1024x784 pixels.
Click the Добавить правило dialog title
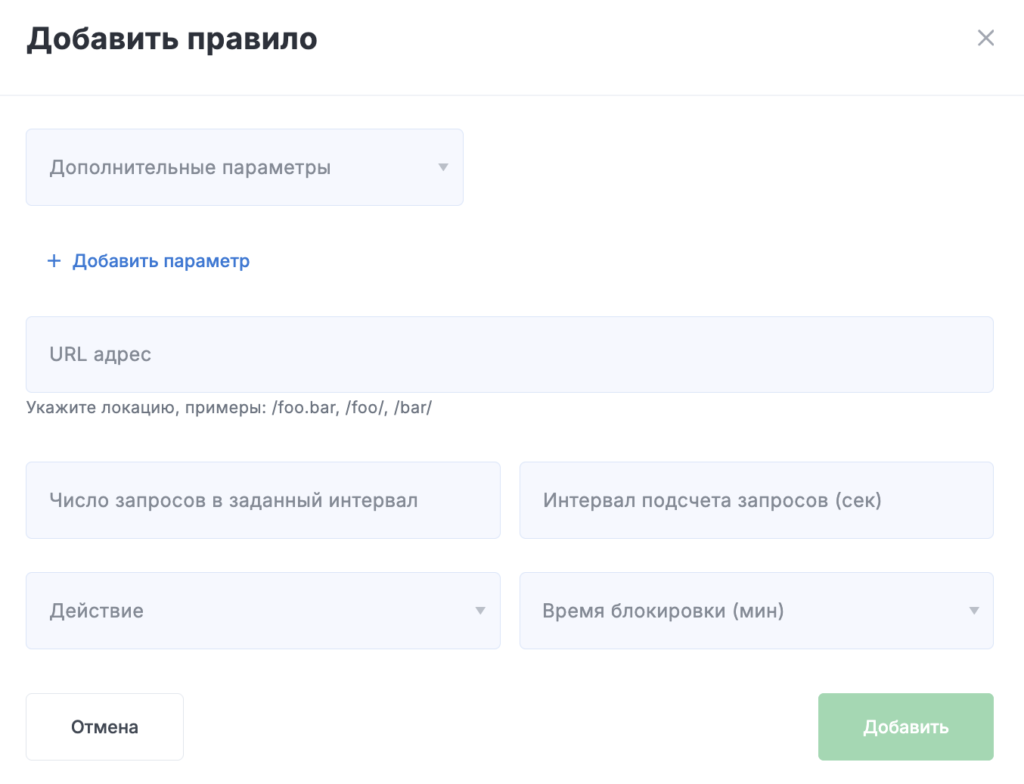click(x=171, y=39)
